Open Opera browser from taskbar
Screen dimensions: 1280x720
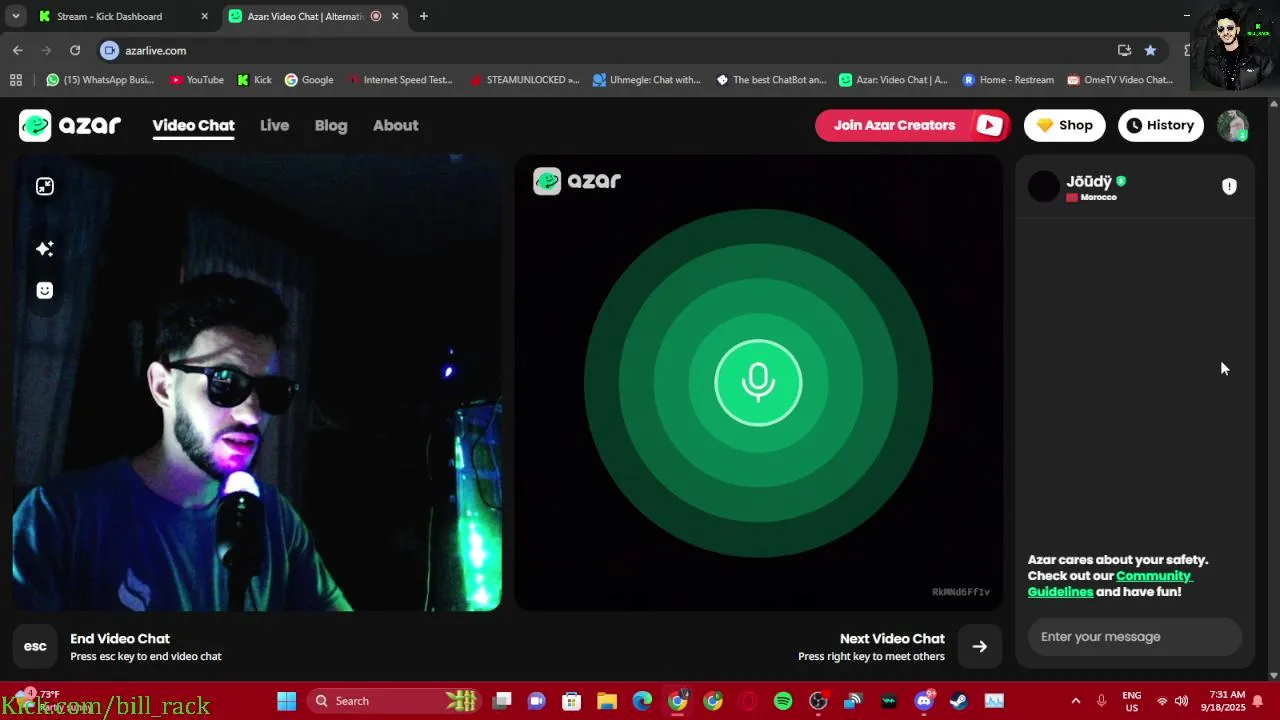tap(748, 701)
